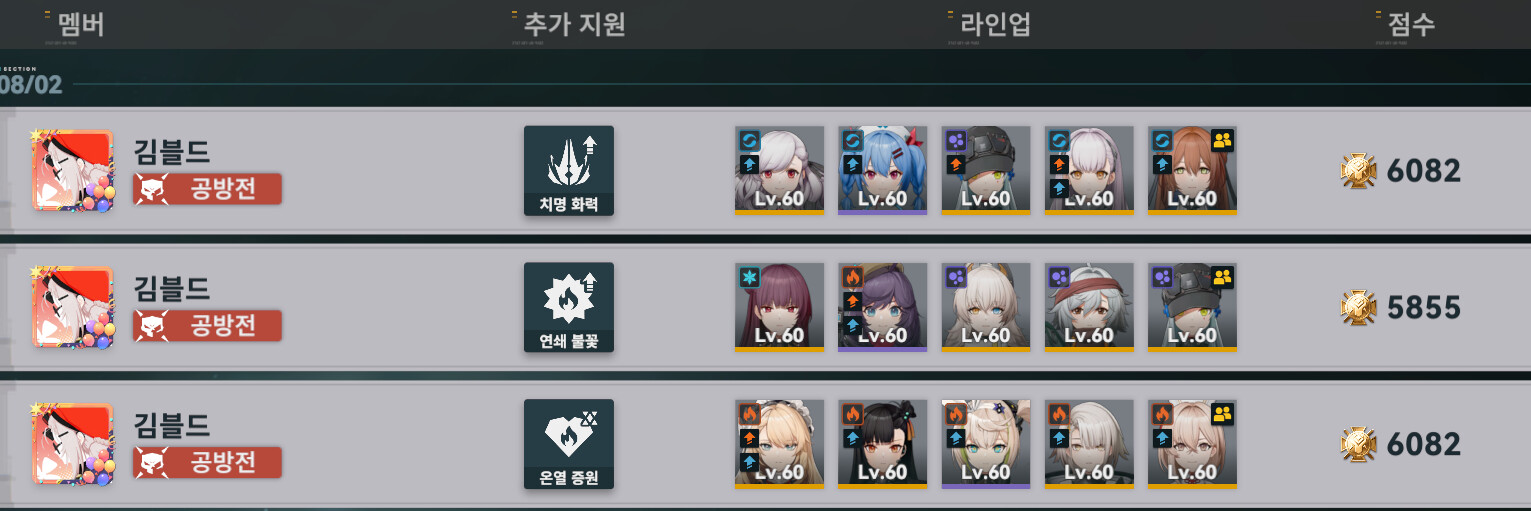This screenshot has width=1531, height=511.
Task: Click the medal icon beside 5855
Action: 1358,308
